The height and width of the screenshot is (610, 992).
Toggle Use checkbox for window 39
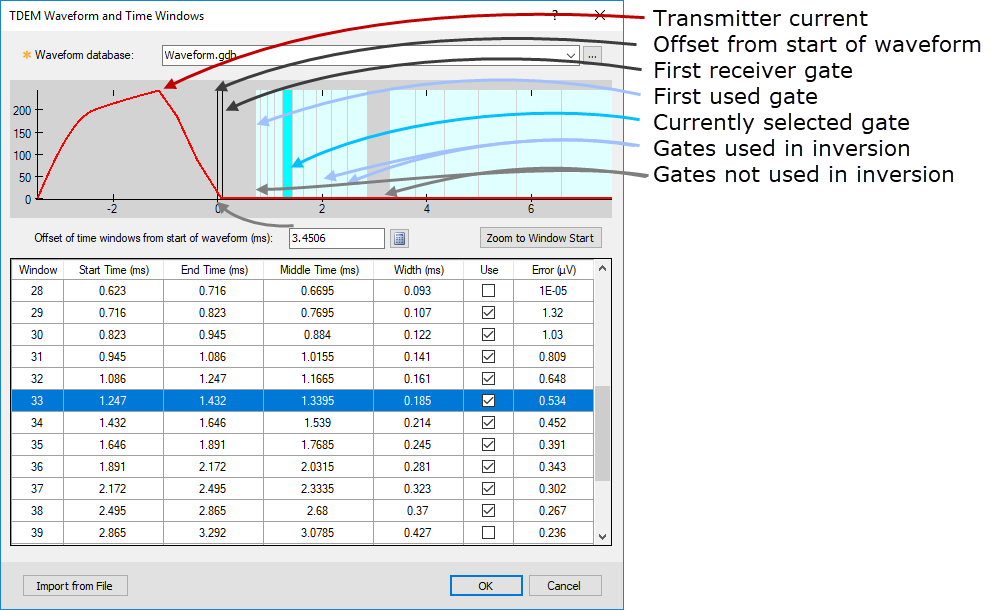pyautogui.click(x=488, y=532)
